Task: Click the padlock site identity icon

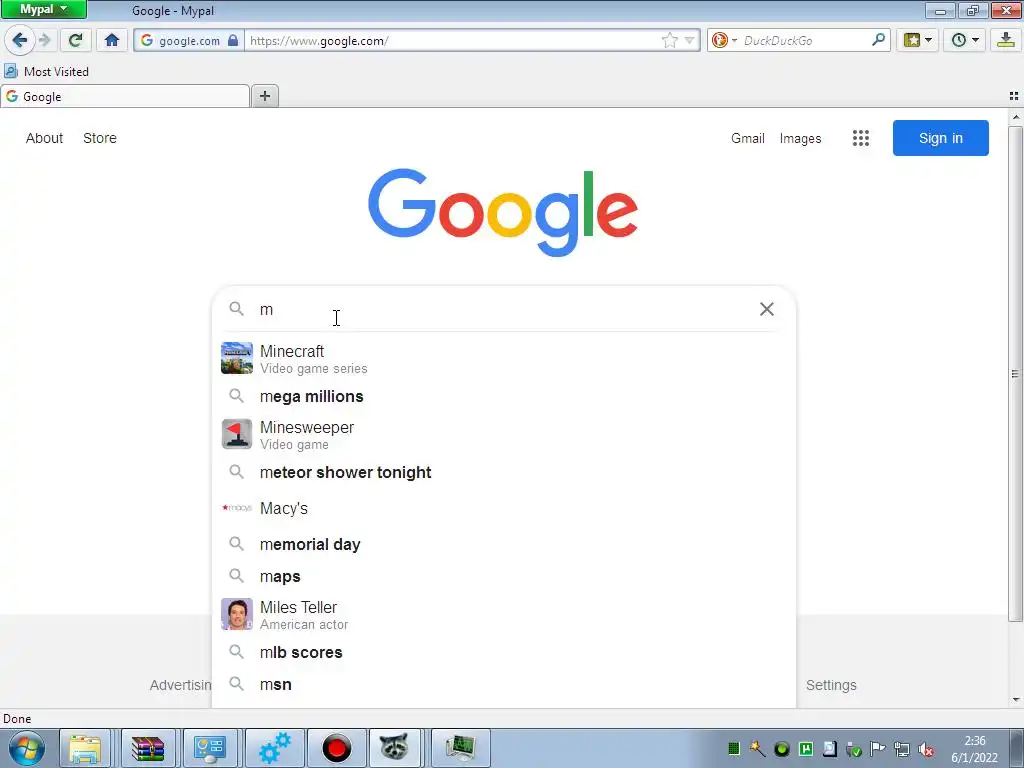Action: pyautogui.click(x=233, y=40)
